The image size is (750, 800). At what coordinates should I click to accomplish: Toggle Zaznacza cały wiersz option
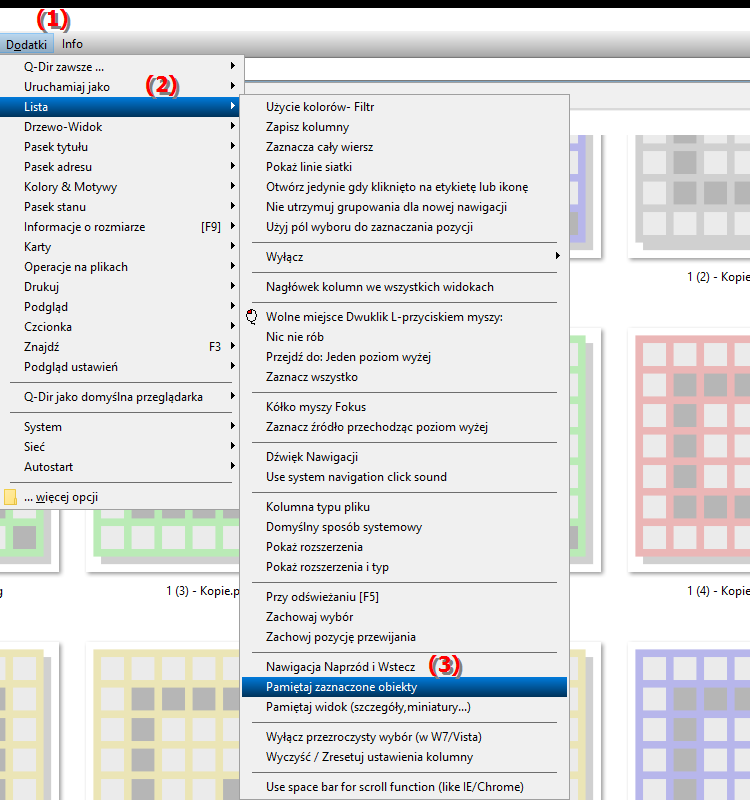(404, 147)
